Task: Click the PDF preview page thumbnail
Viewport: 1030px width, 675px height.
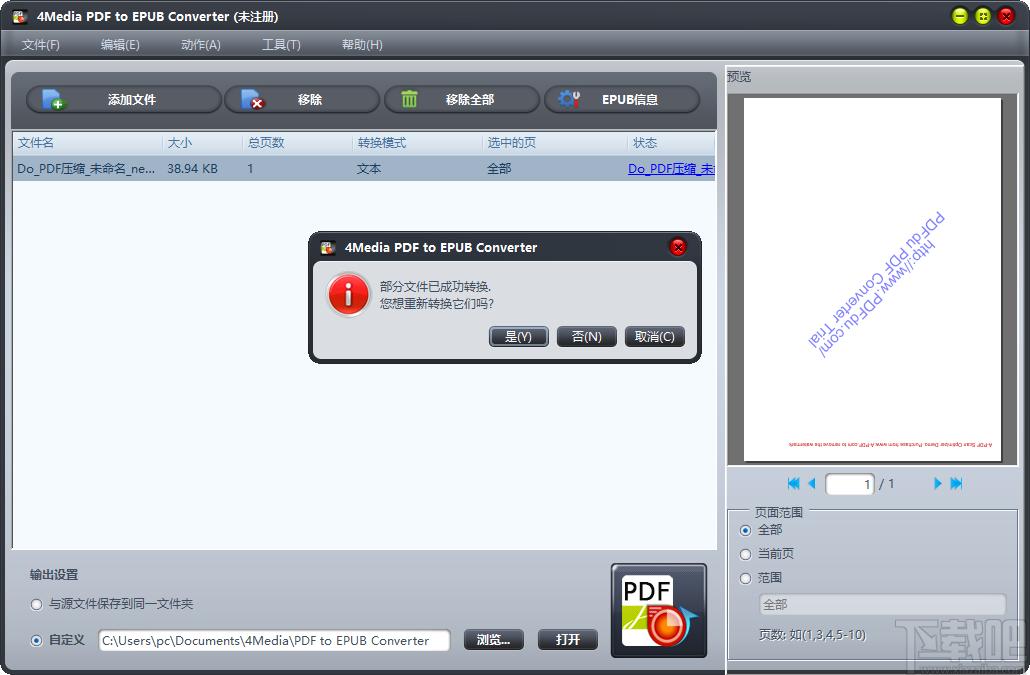Action: [872, 280]
